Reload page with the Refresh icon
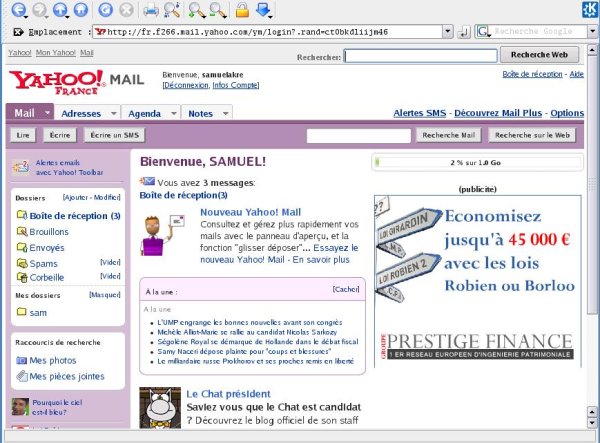The height and width of the screenshot is (443, 600). (105, 10)
